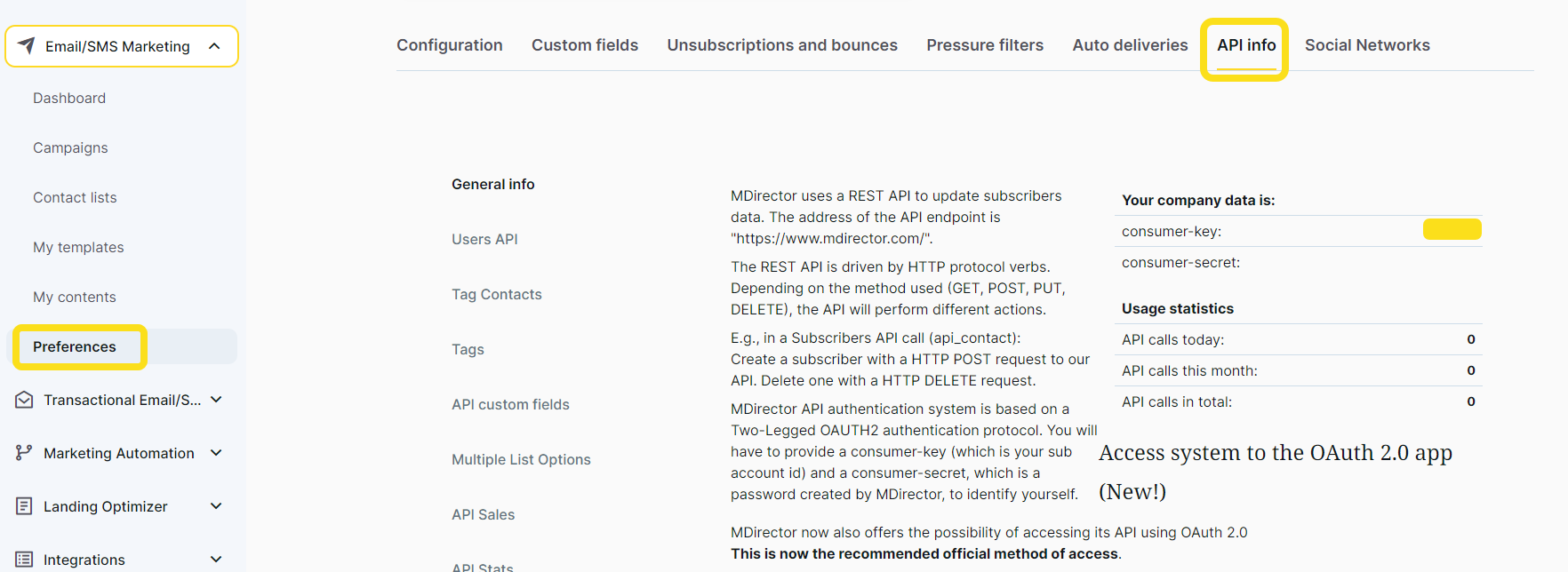Click the Marketing Automation branch icon

[24, 453]
